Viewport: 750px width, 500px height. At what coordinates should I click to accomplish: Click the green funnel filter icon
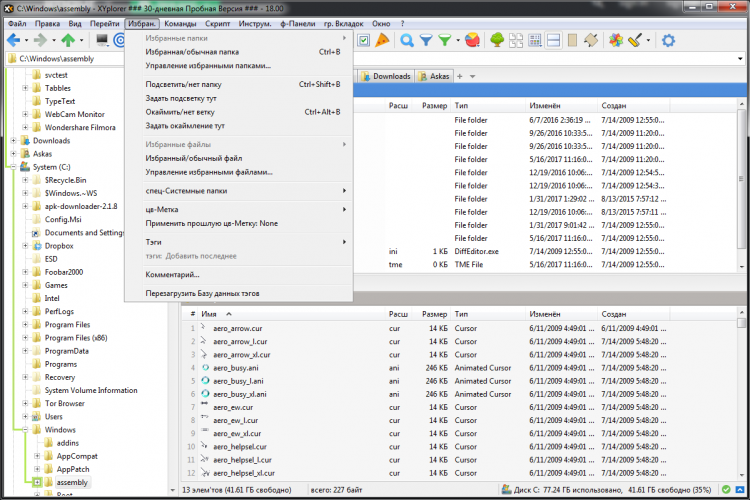pyautogui.click(x=445, y=40)
